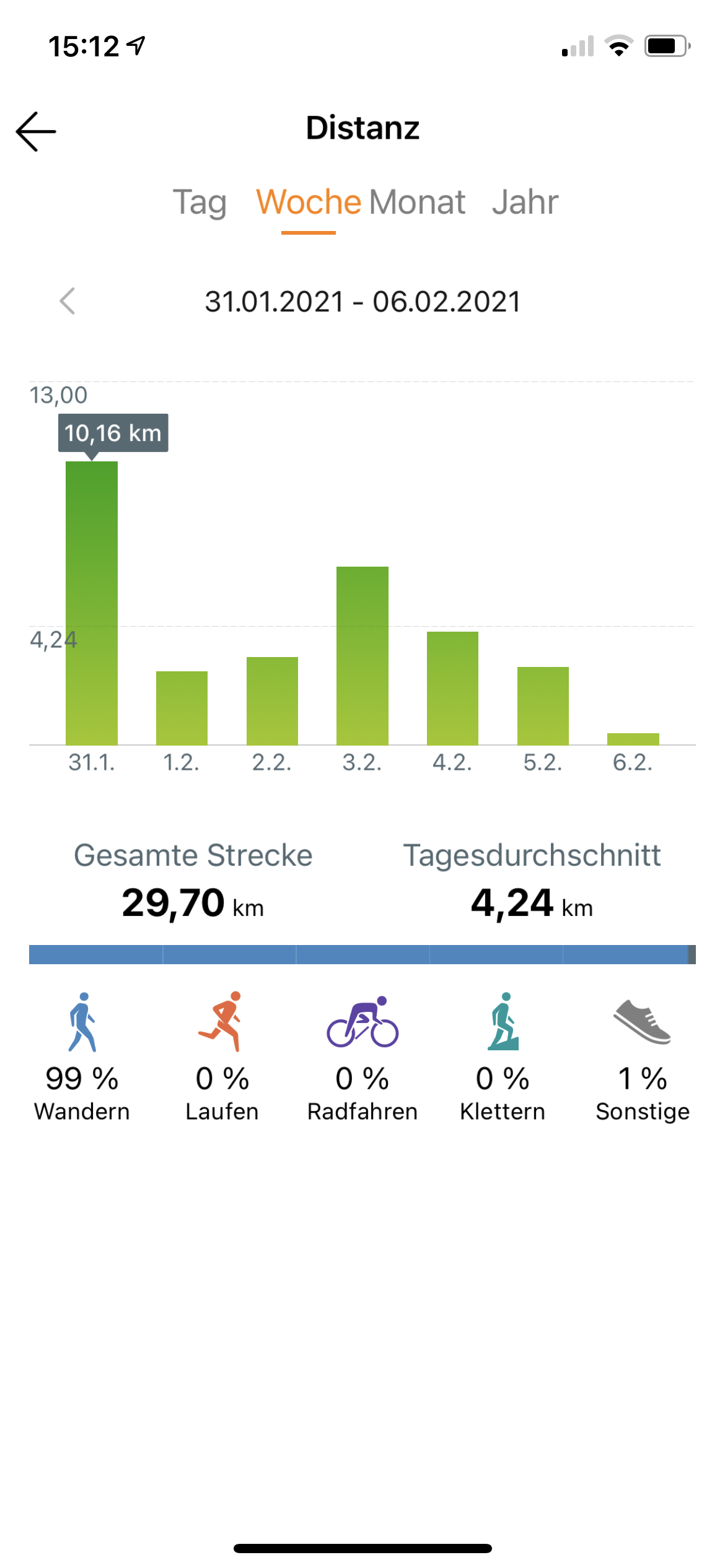The height and width of the screenshot is (1568, 725).
Task: Tap the blue Wandern walking icon
Action: [x=82, y=1022]
